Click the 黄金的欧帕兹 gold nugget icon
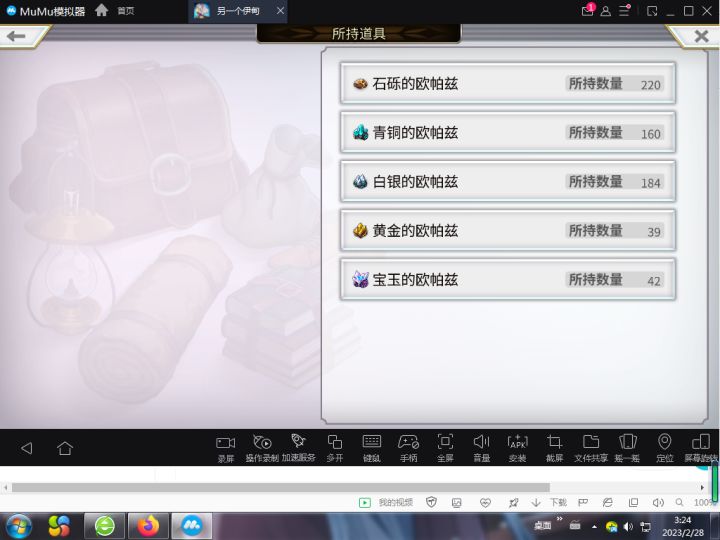720x540 pixels. (x=360, y=231)
